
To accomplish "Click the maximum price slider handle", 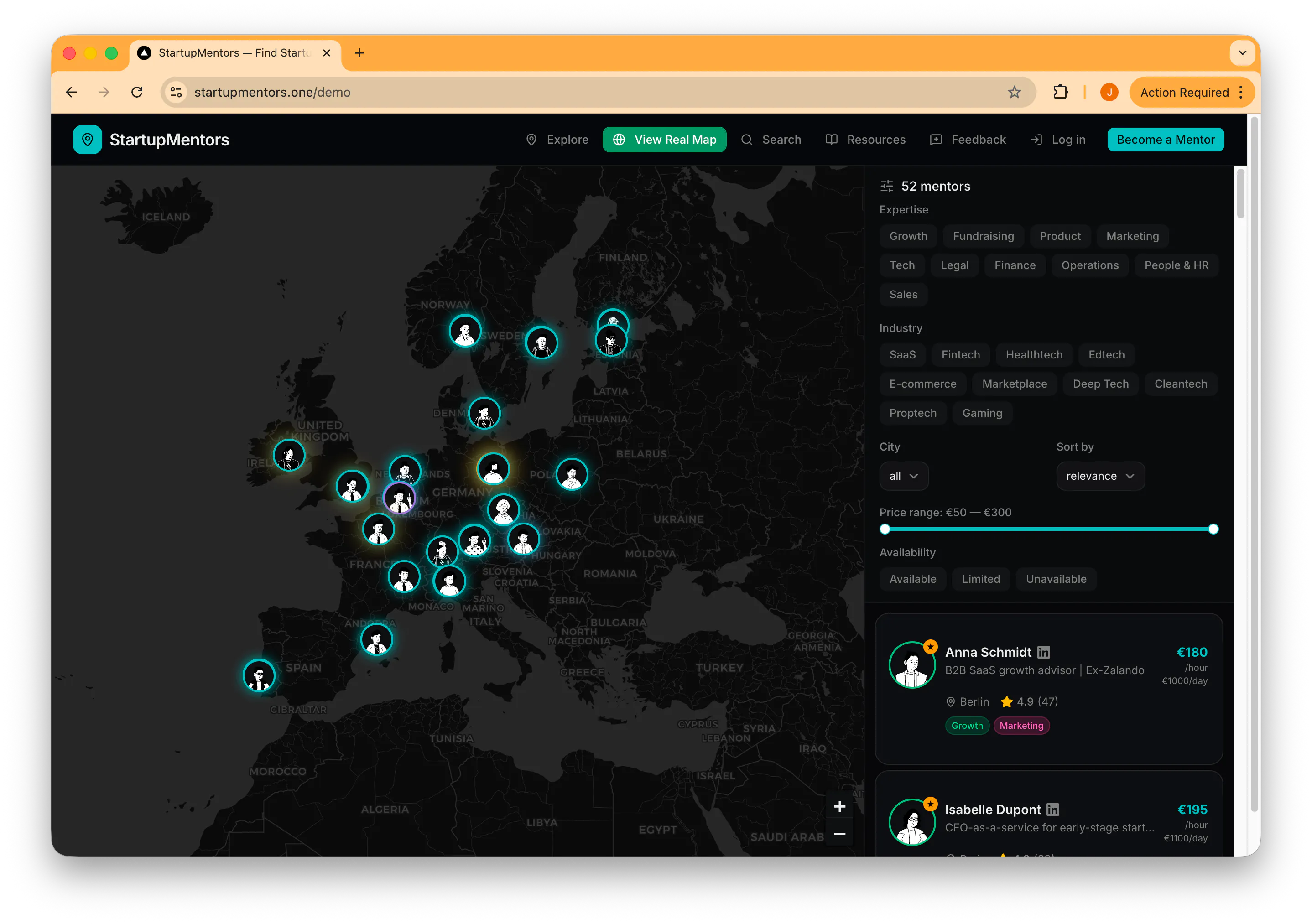I will coord(1213,529).
